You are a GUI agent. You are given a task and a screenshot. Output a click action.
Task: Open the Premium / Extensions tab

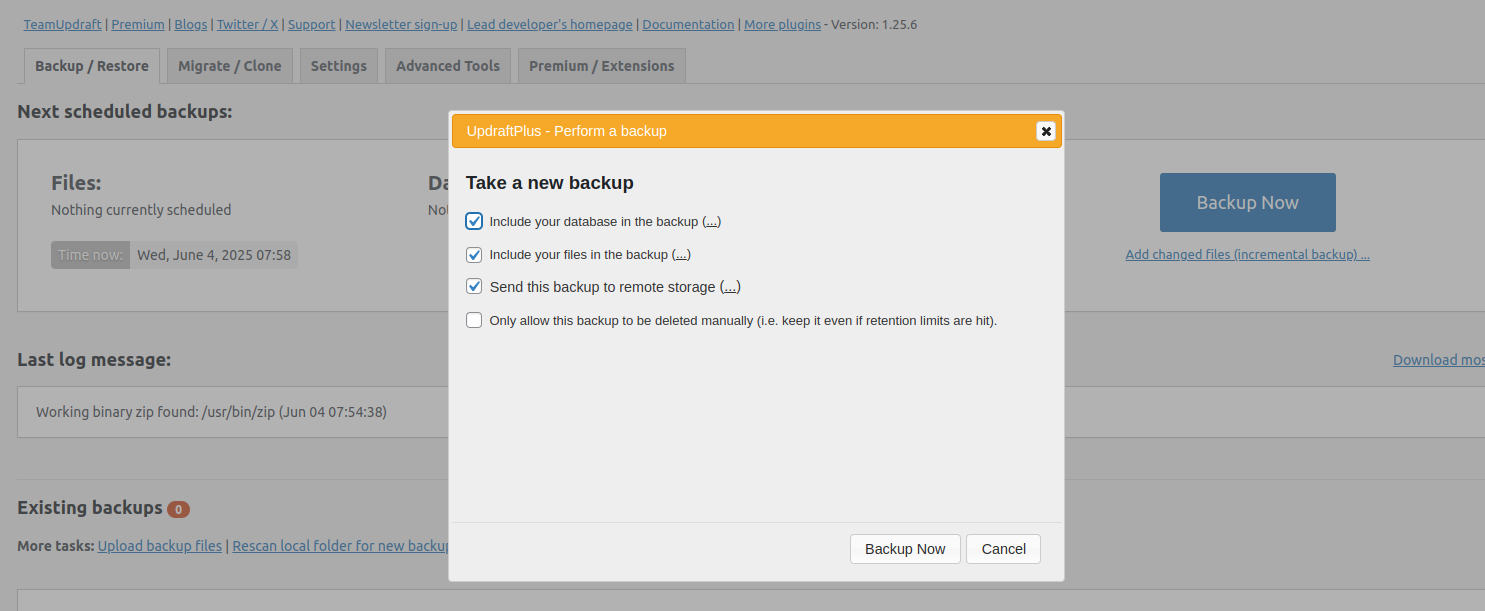click(601, 66)
